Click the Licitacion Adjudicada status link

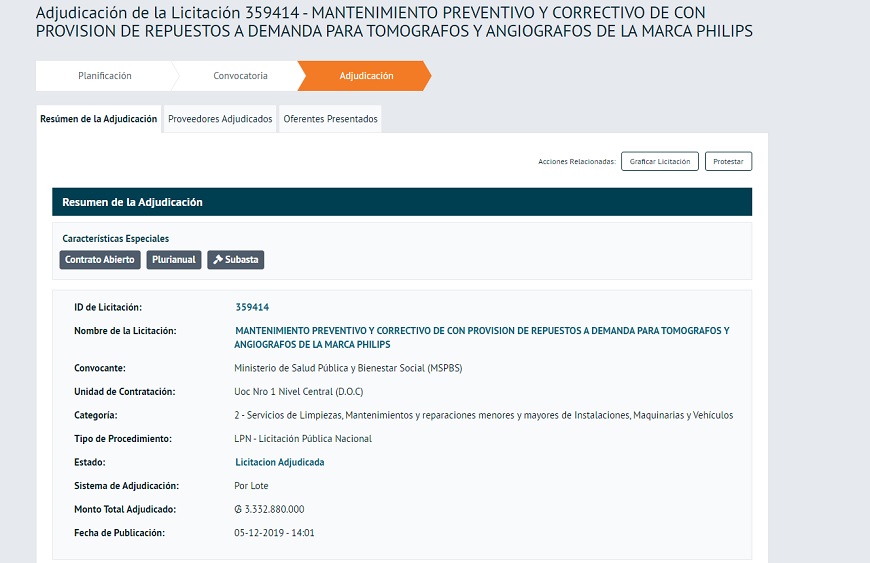[x=279, y=462]
